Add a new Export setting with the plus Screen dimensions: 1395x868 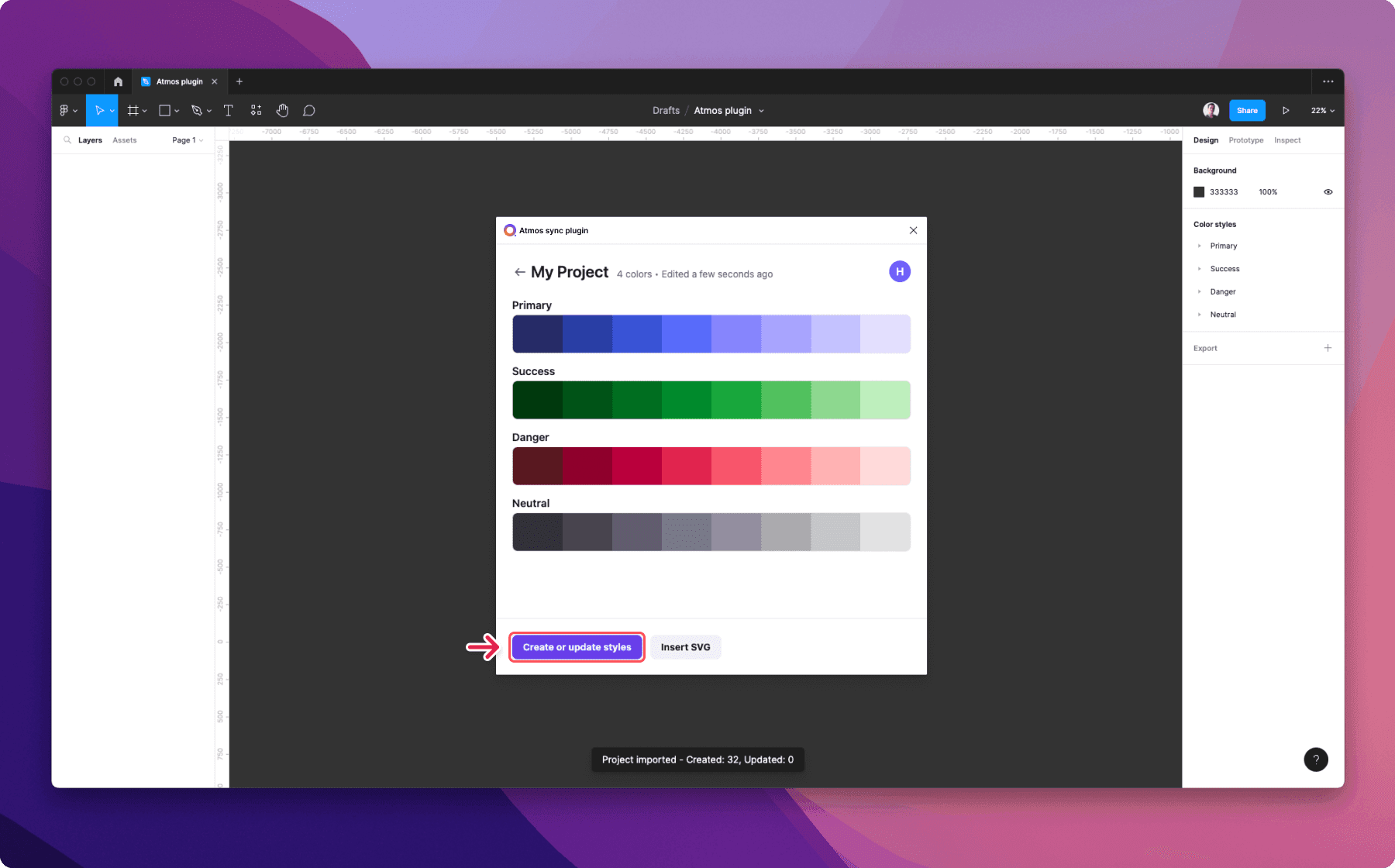pos(1328,348)
